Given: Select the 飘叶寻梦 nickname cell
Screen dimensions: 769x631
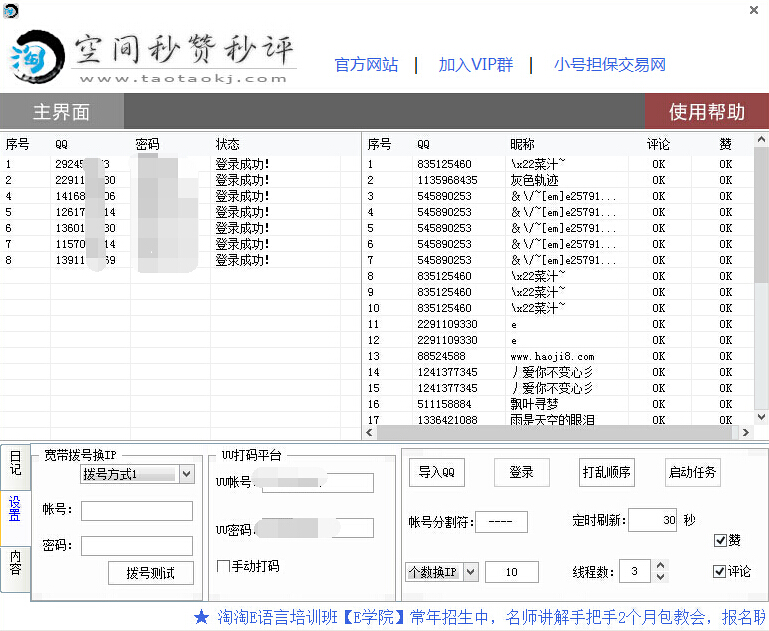Looking at the screenshot, I should click(534, 404).
